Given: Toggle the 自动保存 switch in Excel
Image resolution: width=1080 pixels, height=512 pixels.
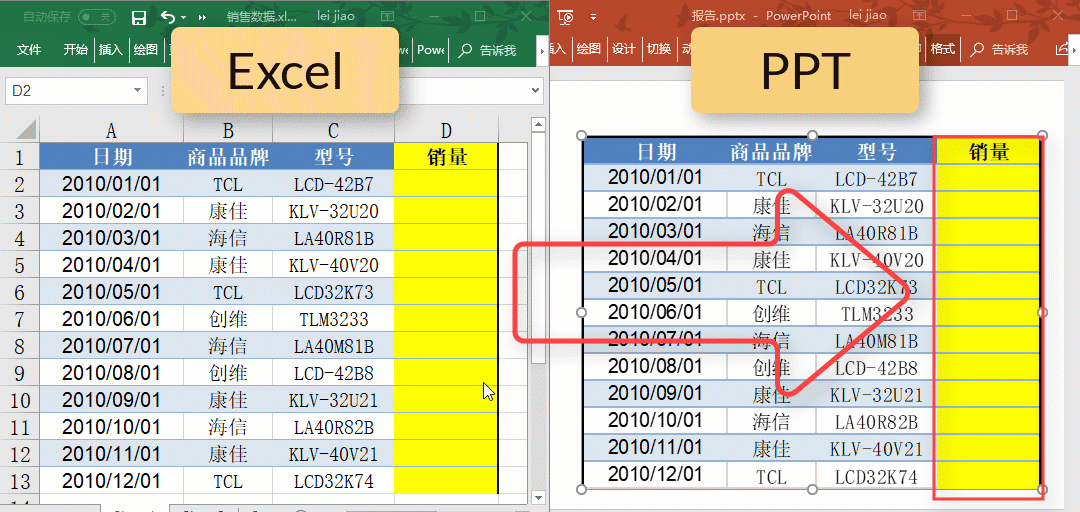Looking at the screenshot, I should (96, 17).
